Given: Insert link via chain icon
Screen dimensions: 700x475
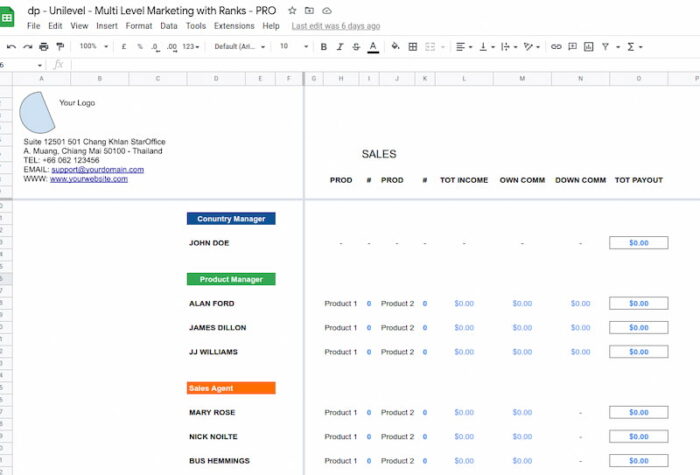Looking at the screenshot, I should click(x=556, y=46).
